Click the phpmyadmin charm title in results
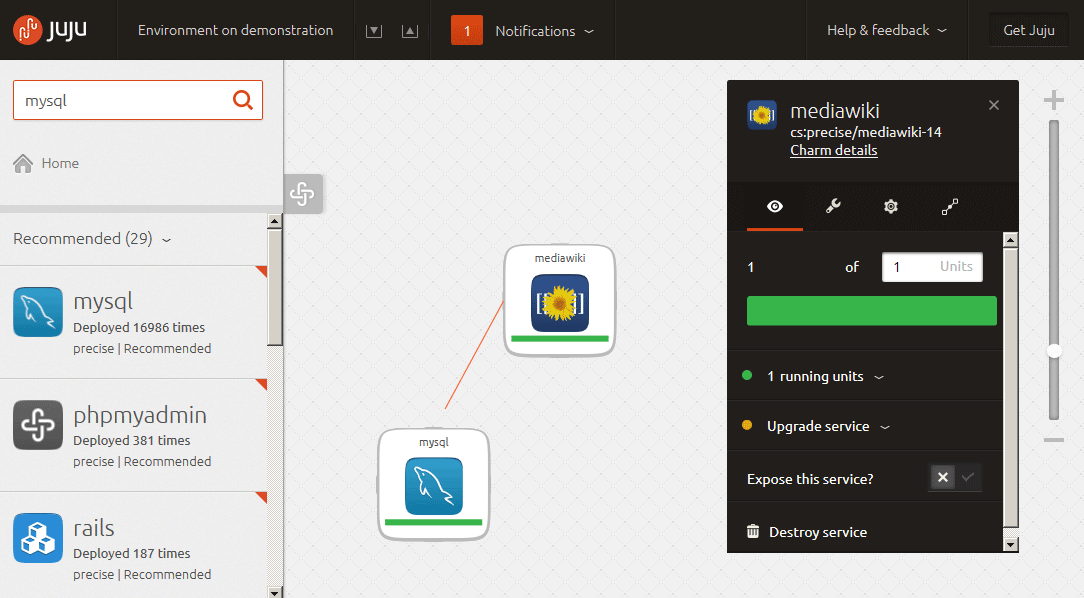The height and width of the screenshot is (598, 1084). click(x=140, y=415)
